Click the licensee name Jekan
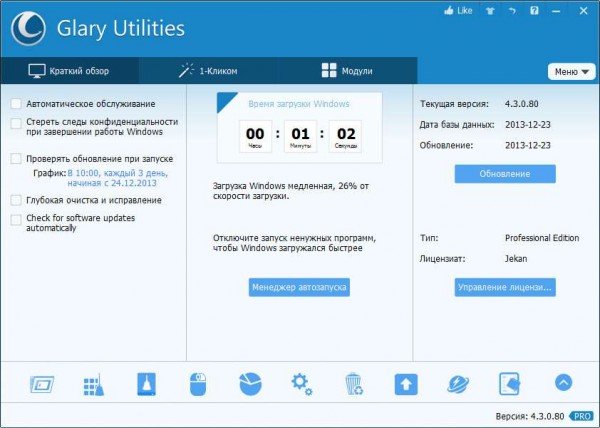 [x=516, y=259]
